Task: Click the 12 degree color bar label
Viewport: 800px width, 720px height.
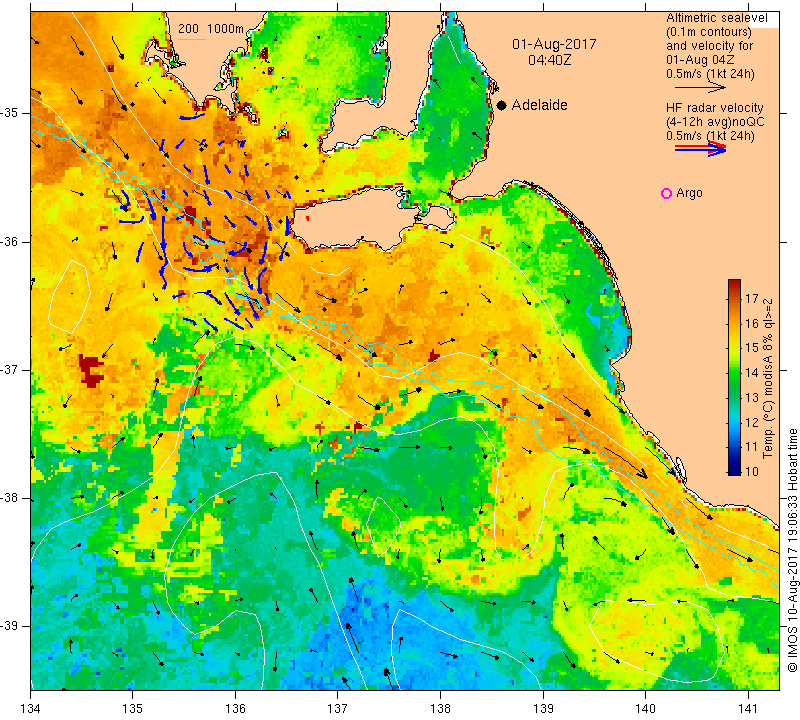Action: [752, 422]
